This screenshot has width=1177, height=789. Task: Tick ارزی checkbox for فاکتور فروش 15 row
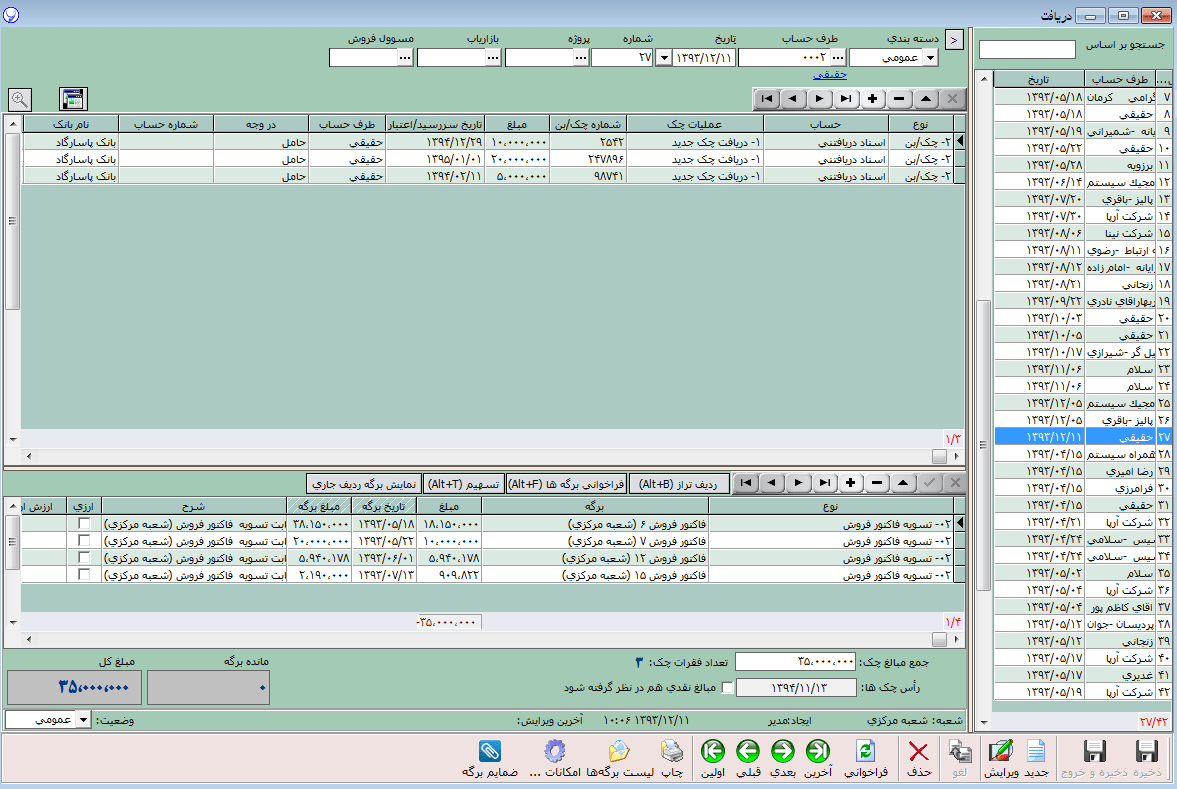click(85, 574)
